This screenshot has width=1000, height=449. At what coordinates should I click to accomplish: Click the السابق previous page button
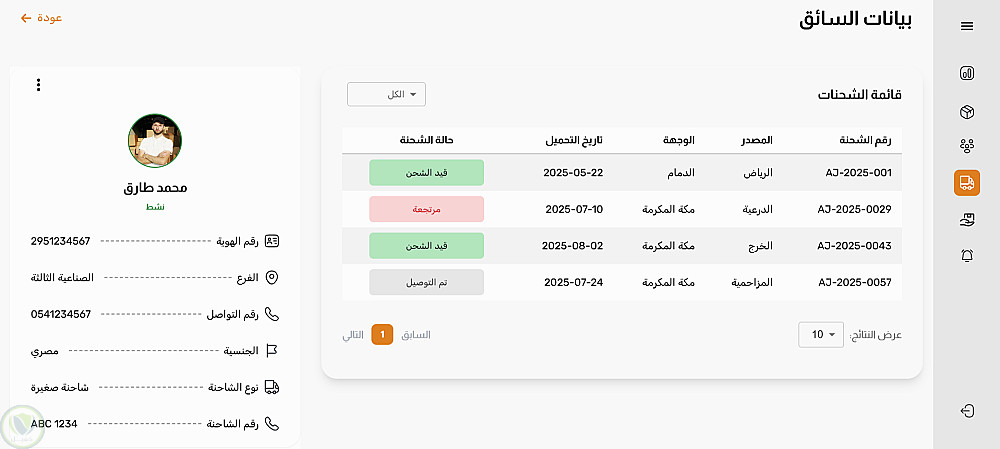416,335
